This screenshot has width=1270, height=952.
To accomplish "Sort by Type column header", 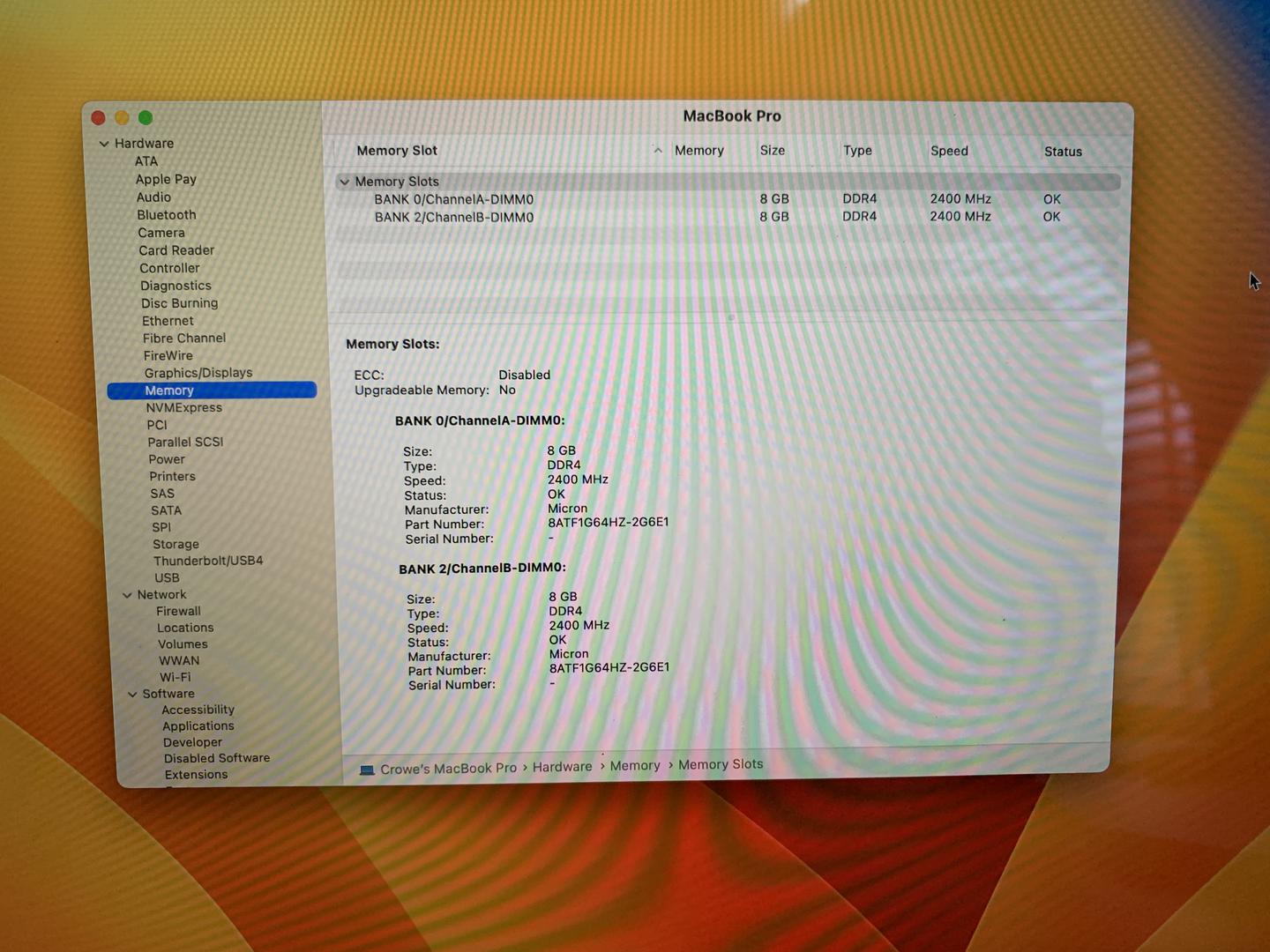I will click(857, 151).
